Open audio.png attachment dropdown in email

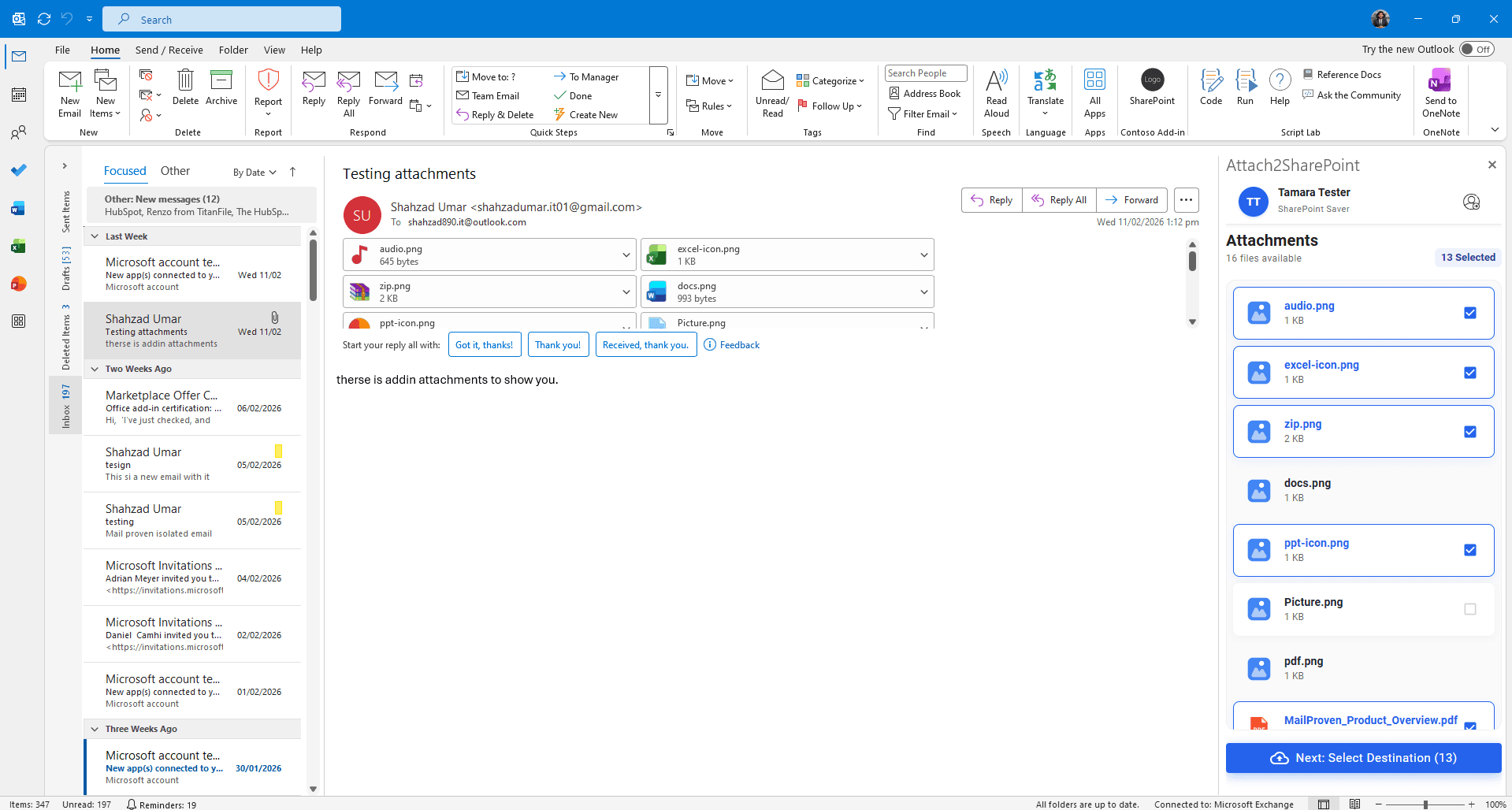[626, 255]
